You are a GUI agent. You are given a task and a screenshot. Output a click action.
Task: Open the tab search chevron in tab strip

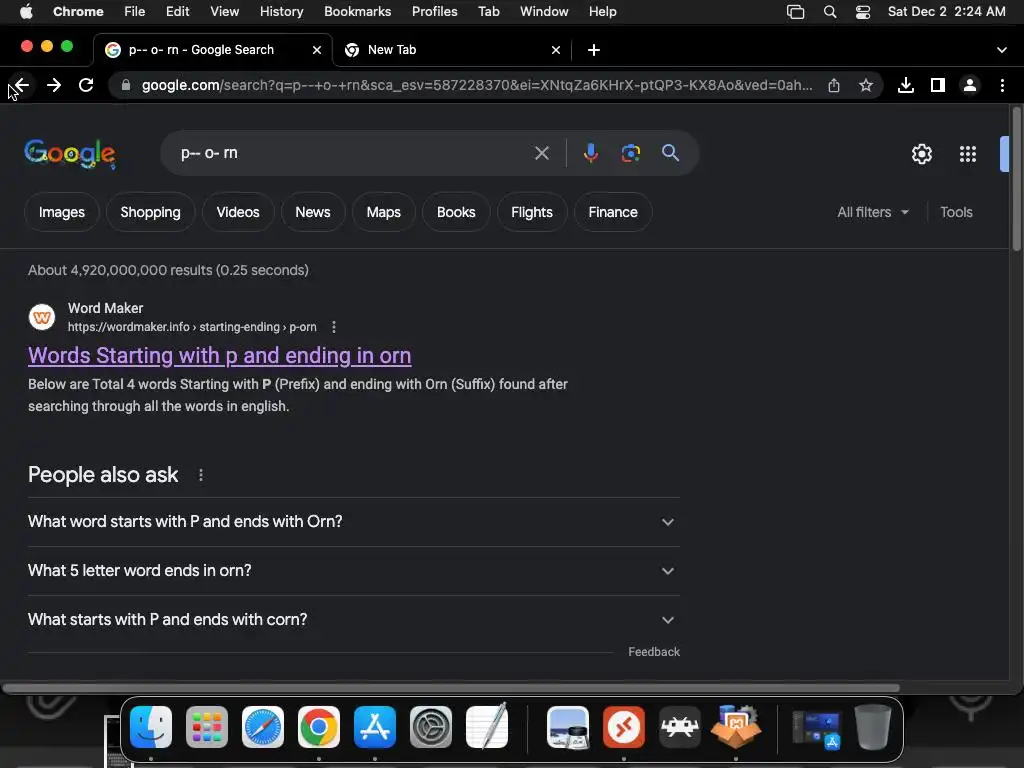click(x=1002, y=50)
